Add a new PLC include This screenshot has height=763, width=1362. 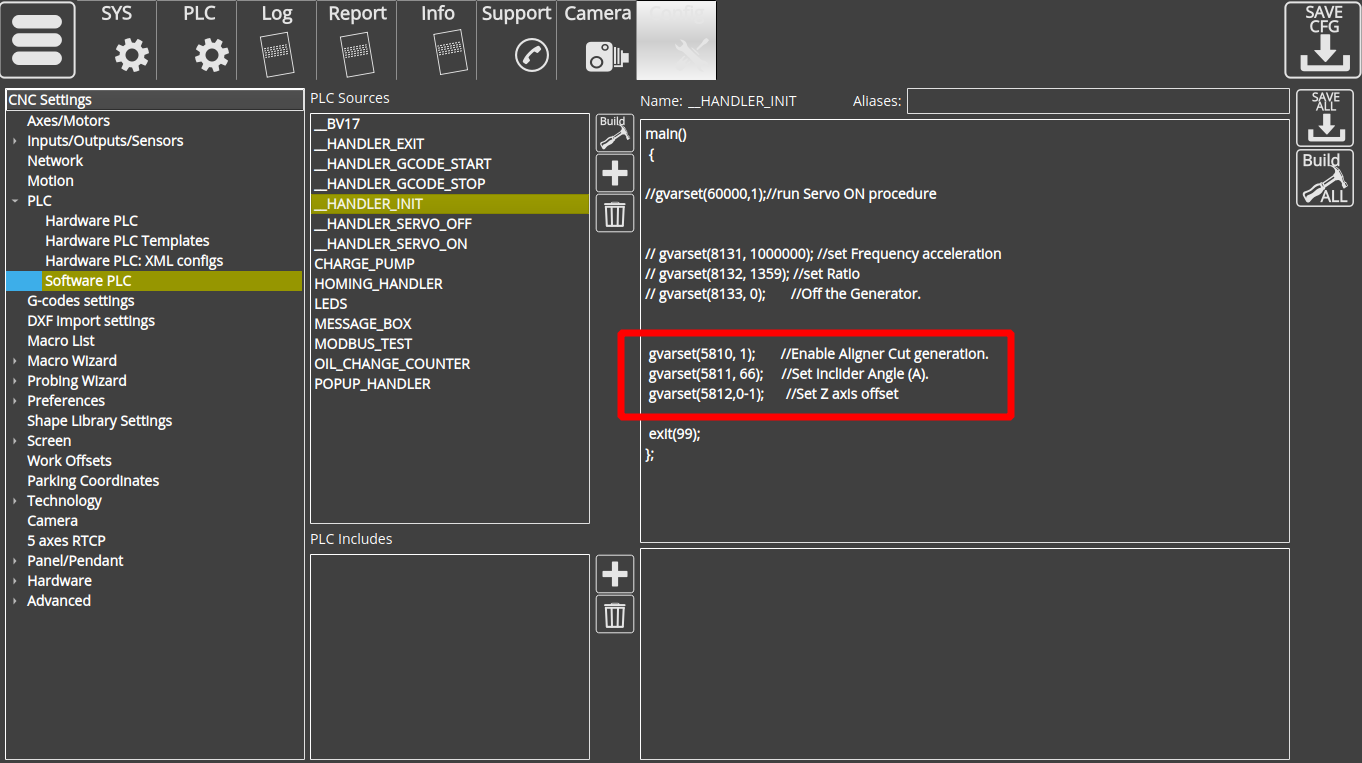pyautogui.click(x=614, y=575)
